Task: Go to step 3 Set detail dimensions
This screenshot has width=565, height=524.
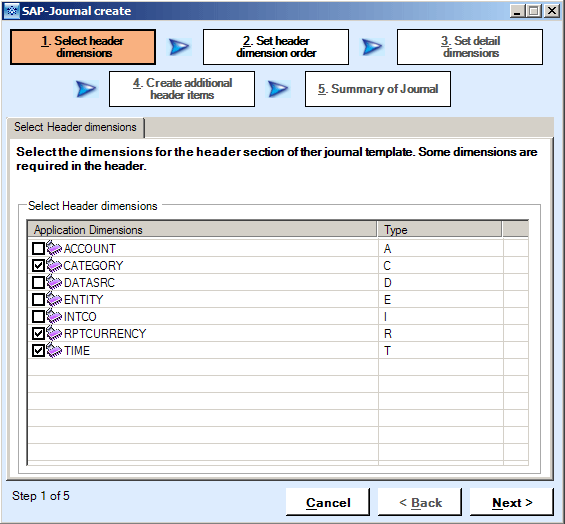Action: coord(470,47)
